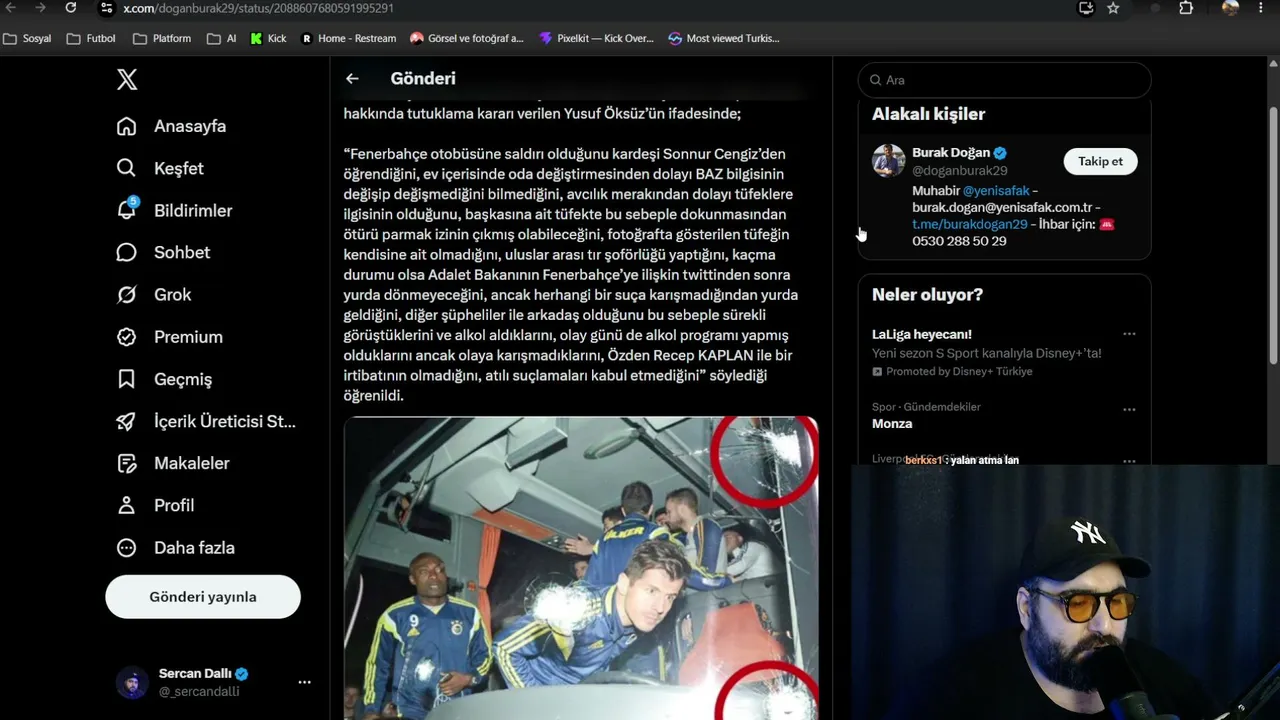Go back with the Gönderi arrow
Screen dimensions: 1280x720
point(352,78)
